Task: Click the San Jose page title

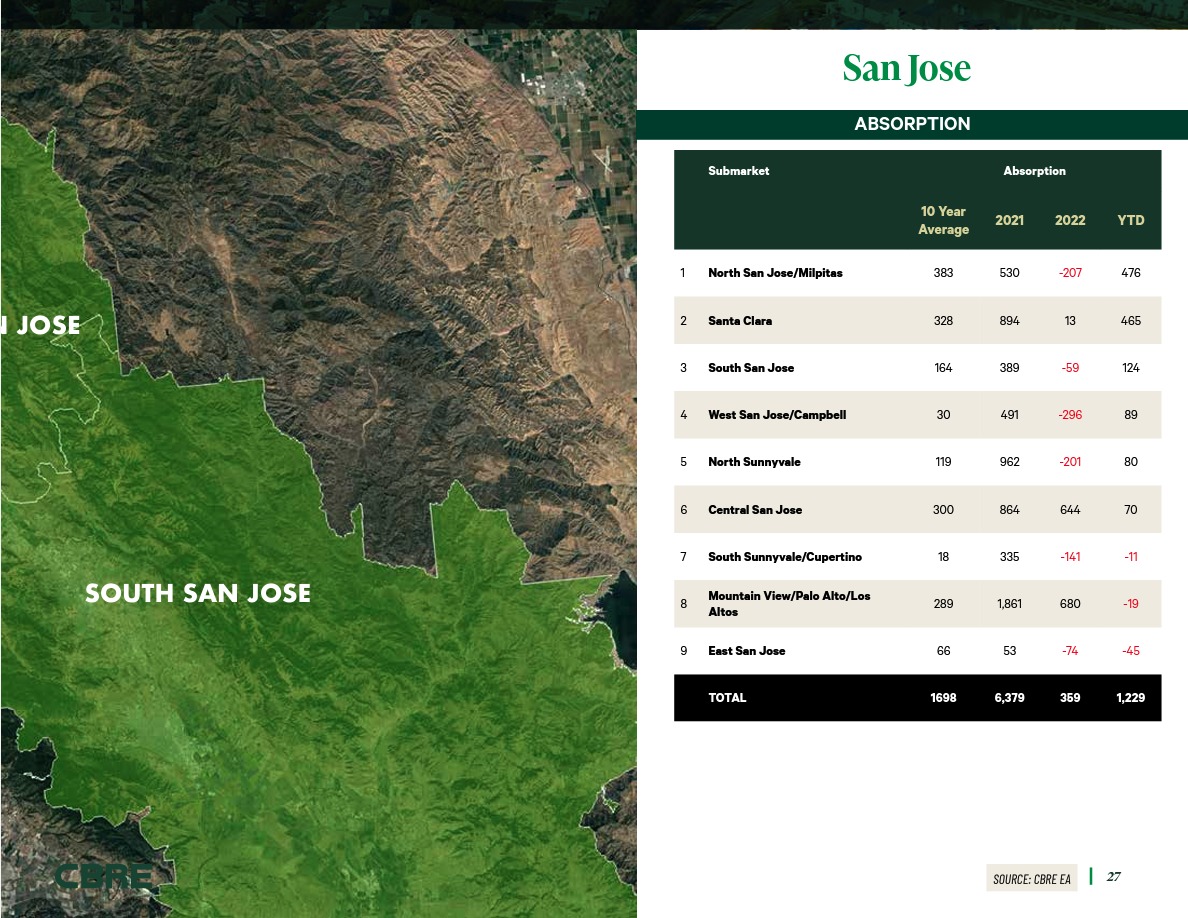Action: coord(906,69)
